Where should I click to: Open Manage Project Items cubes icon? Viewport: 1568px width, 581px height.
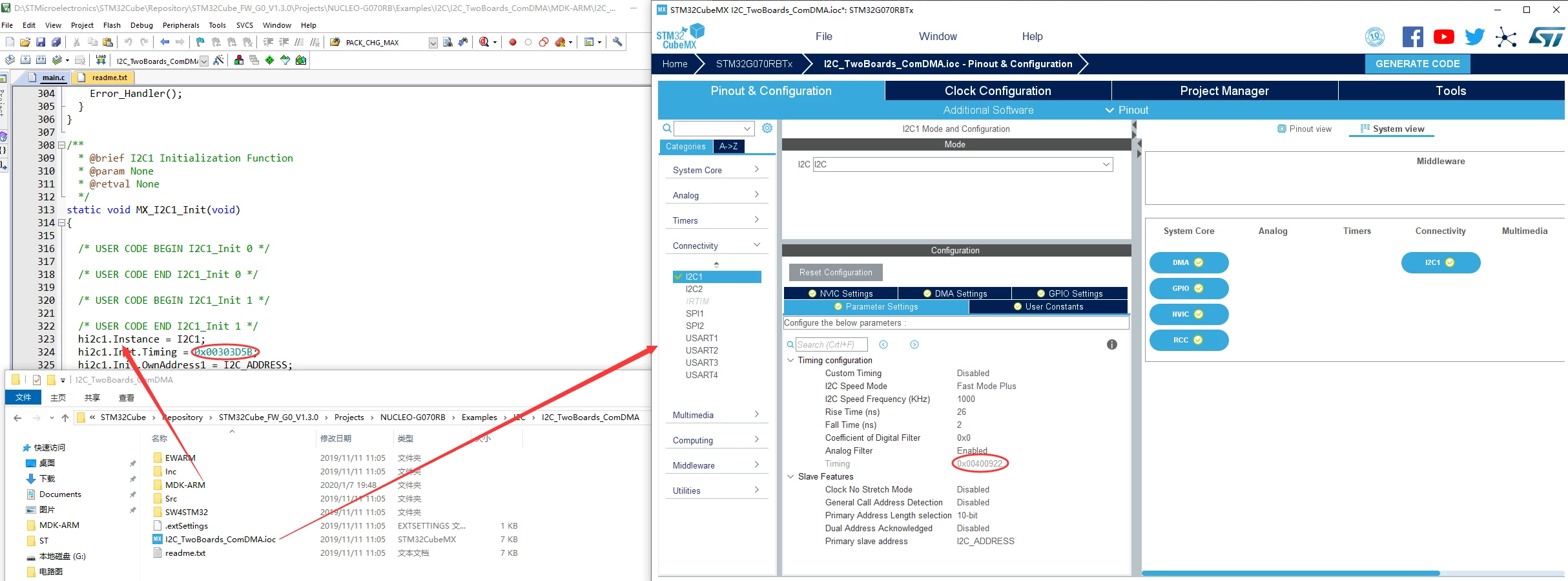coord(239,60)
